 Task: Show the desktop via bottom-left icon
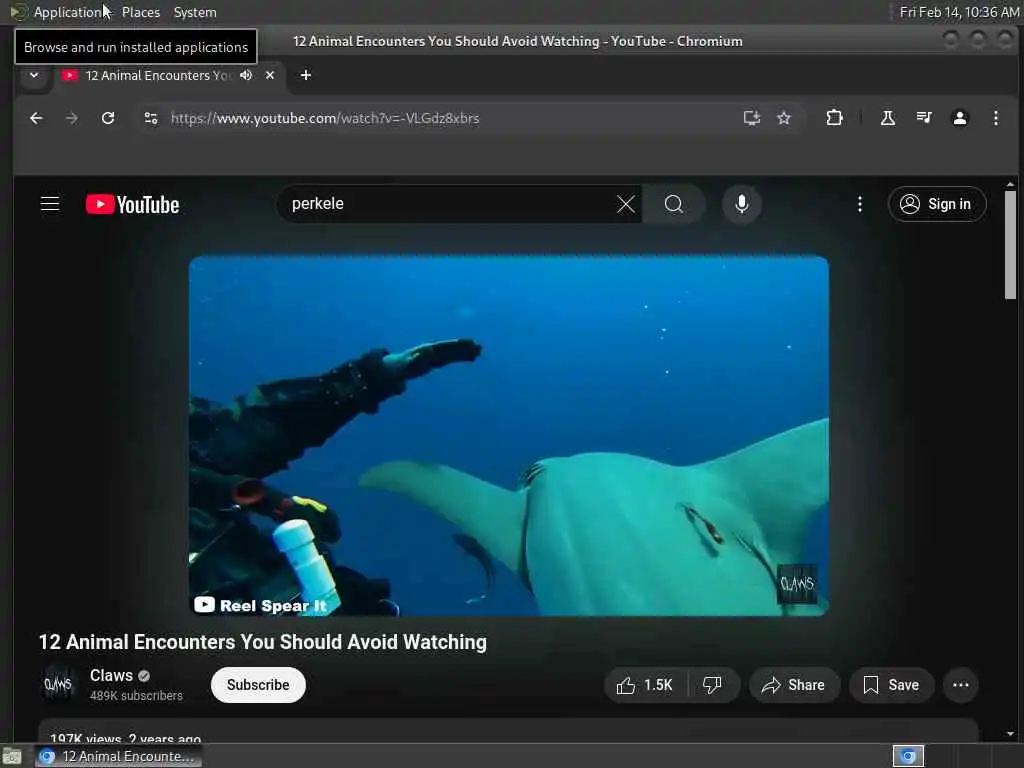coord(12,756)
